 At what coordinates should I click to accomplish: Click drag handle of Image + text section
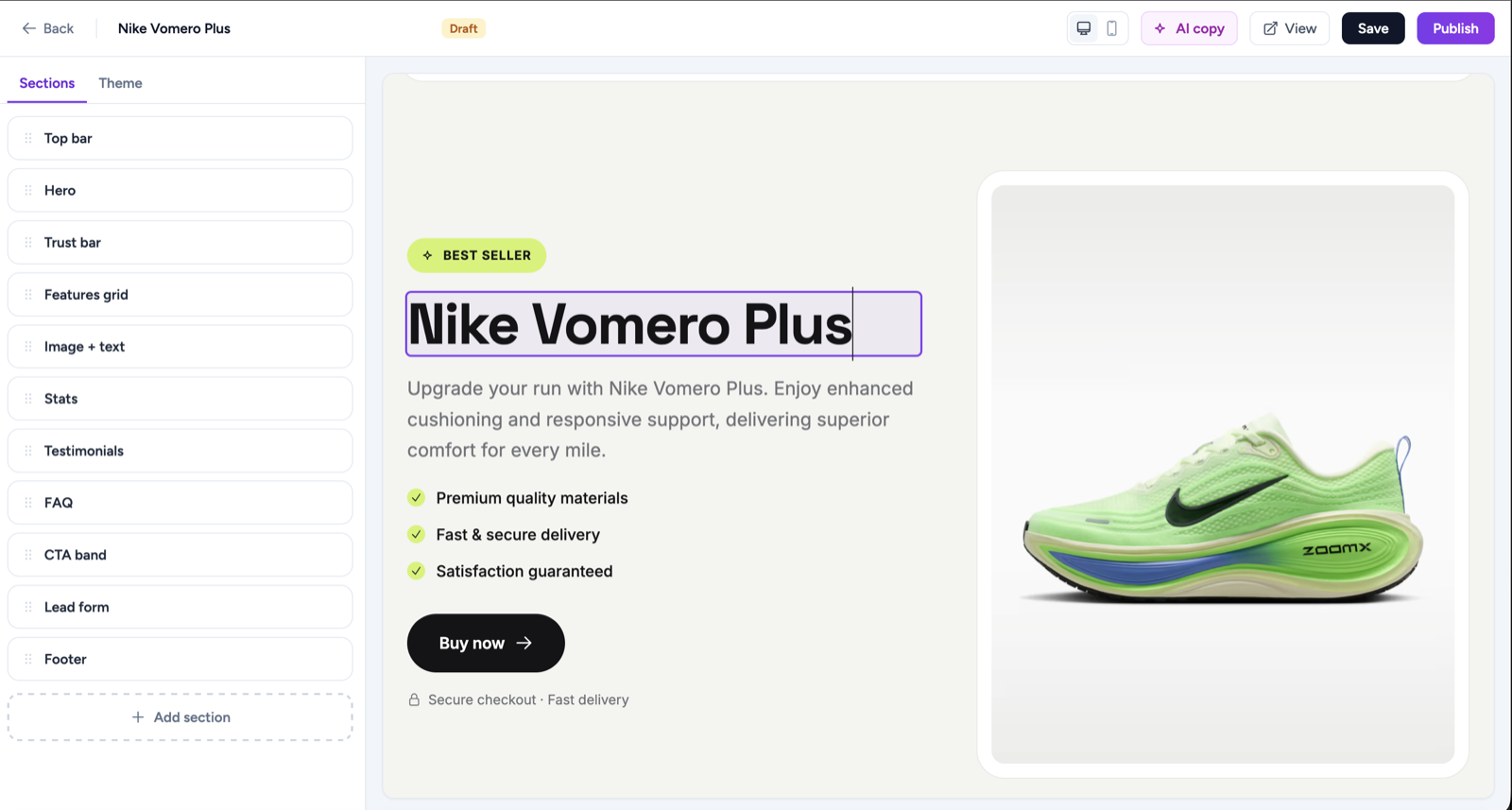pyautogui.click(x=28, y=346)
